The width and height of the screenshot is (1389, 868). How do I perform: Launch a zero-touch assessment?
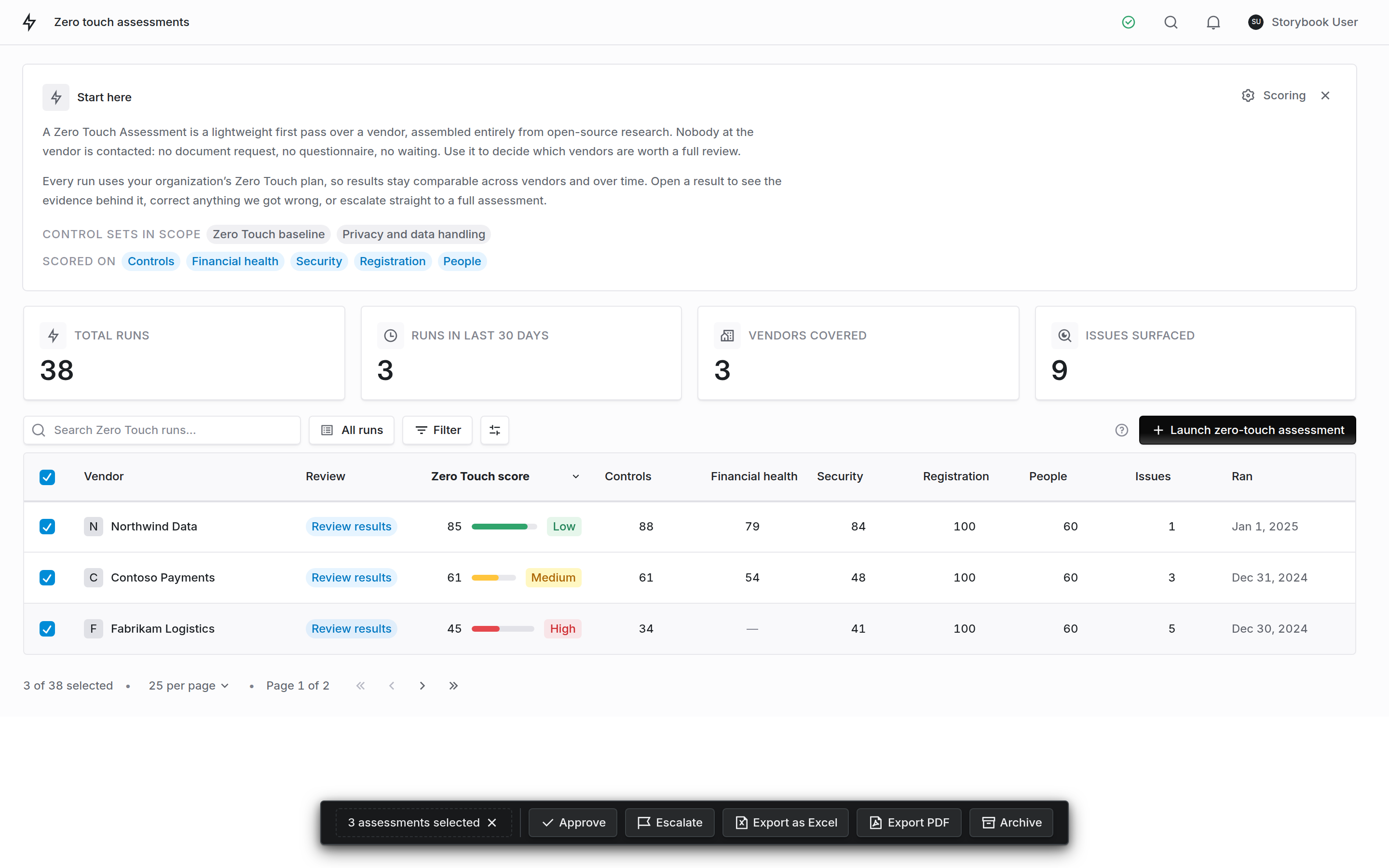pyautogui.click(x=1247, y=430)
